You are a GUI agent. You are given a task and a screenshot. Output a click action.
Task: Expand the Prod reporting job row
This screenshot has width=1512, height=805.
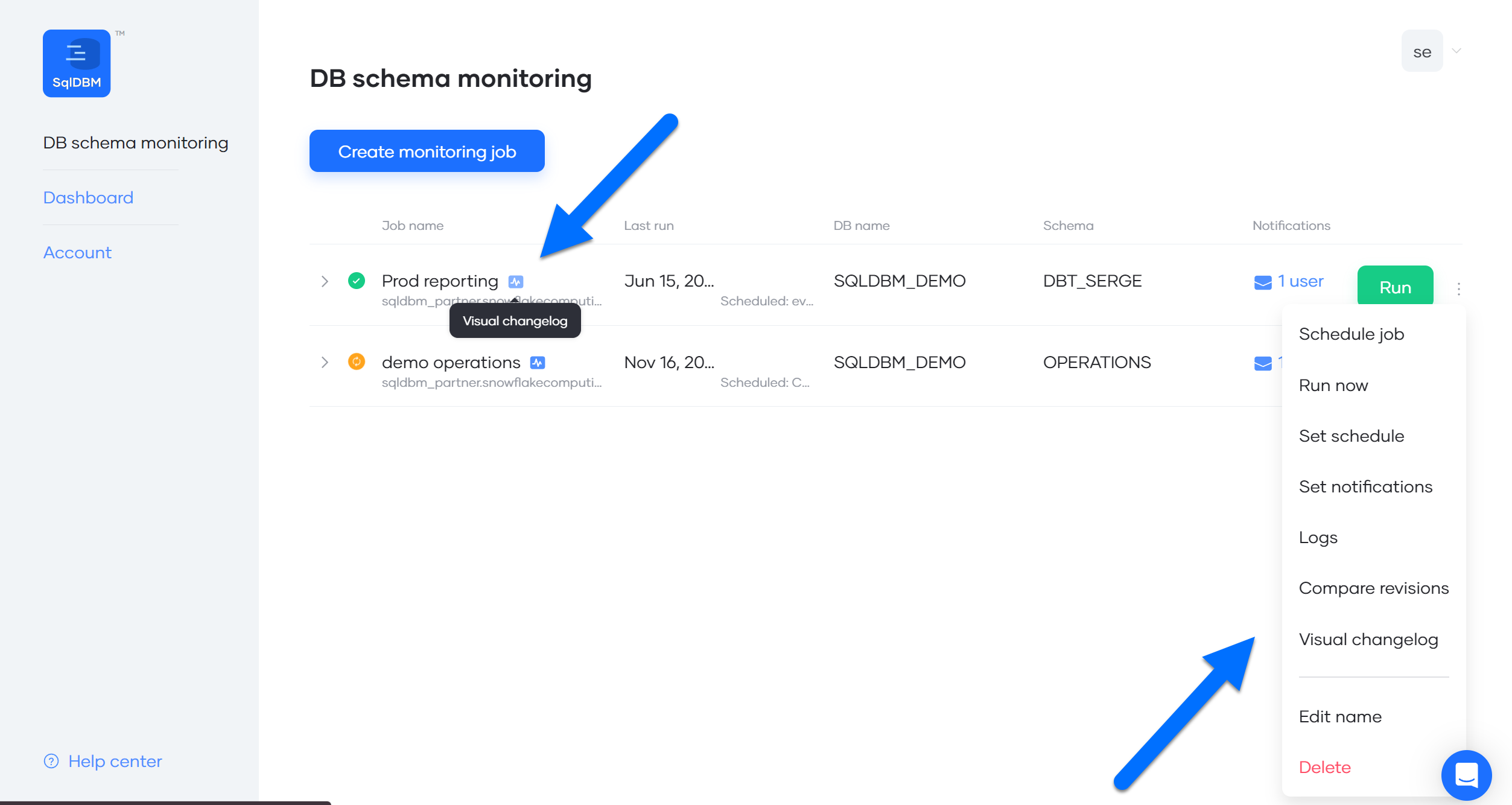point(325,281)
